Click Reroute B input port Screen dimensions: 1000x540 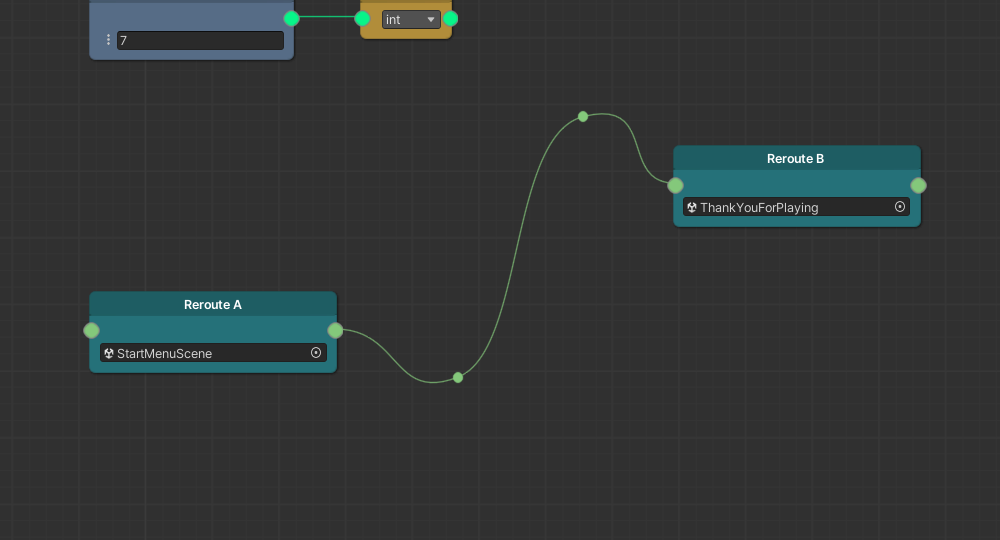675,186
